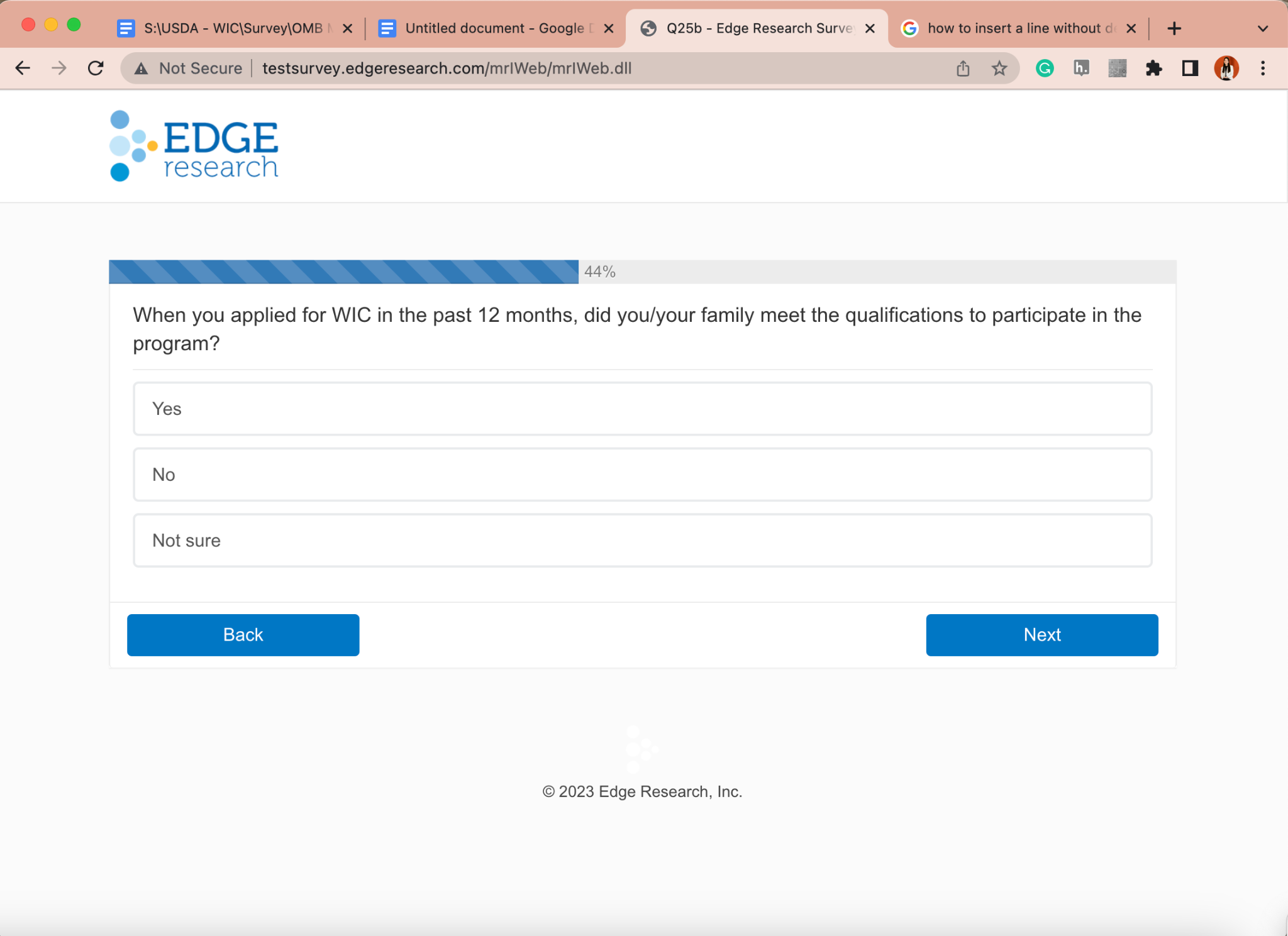Switch to Untitled document tab
1288x936 pixels.
coord(494,28)
